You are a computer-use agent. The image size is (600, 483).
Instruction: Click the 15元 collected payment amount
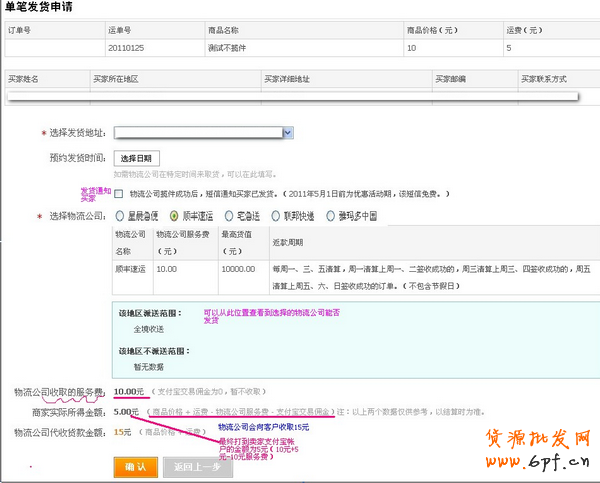122,432
